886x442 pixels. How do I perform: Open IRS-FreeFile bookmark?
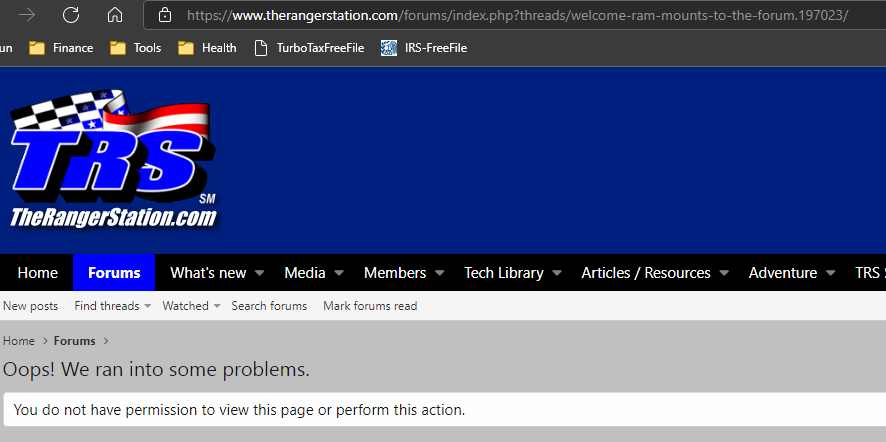pyautogui.click(x=424, y=48)
